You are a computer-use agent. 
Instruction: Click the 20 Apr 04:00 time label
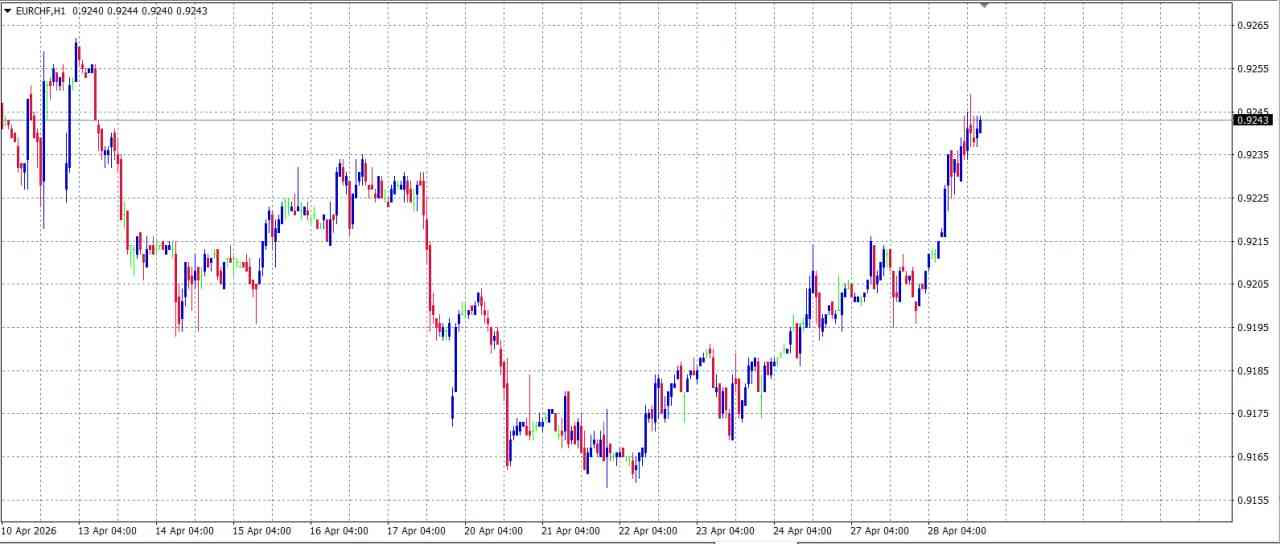[x=494, y=531]
